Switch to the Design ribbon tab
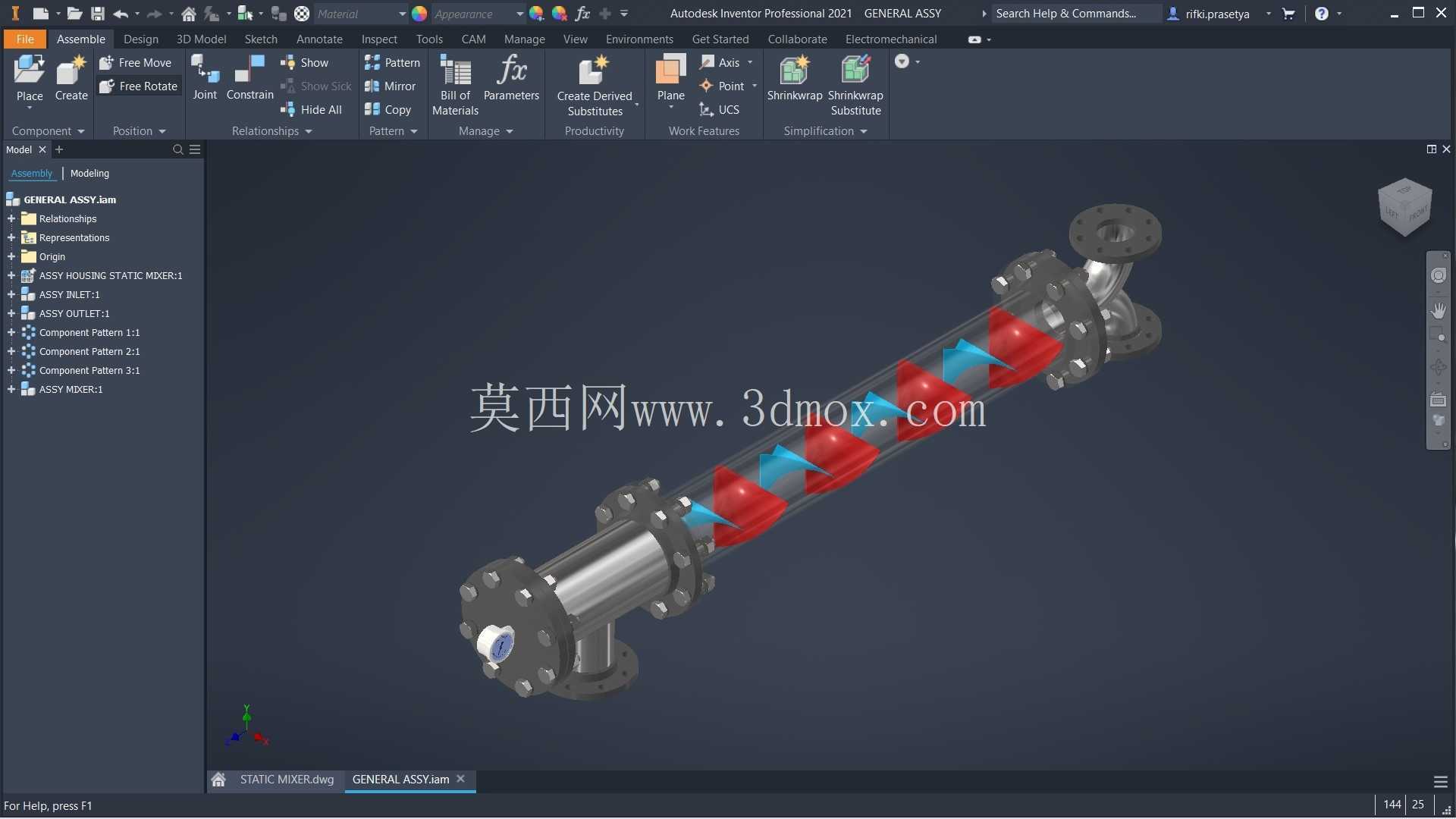Image resolution: width=1456 pixels, height=819 pixels. point(141,39)
